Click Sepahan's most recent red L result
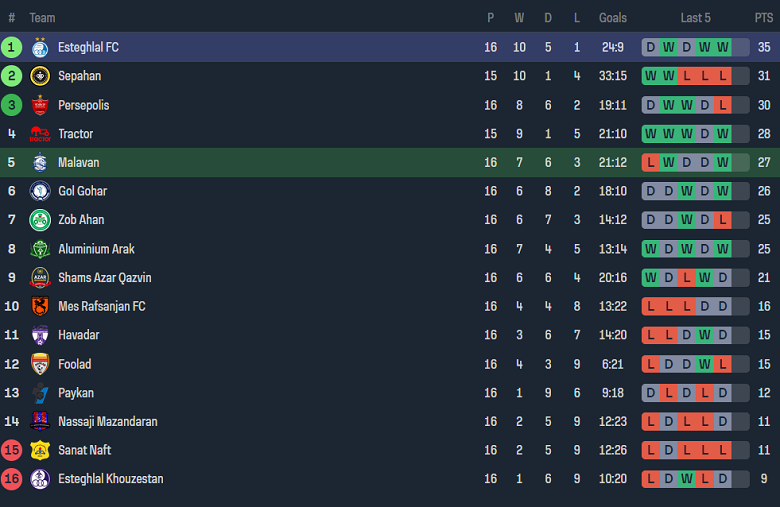 (723, 76)
